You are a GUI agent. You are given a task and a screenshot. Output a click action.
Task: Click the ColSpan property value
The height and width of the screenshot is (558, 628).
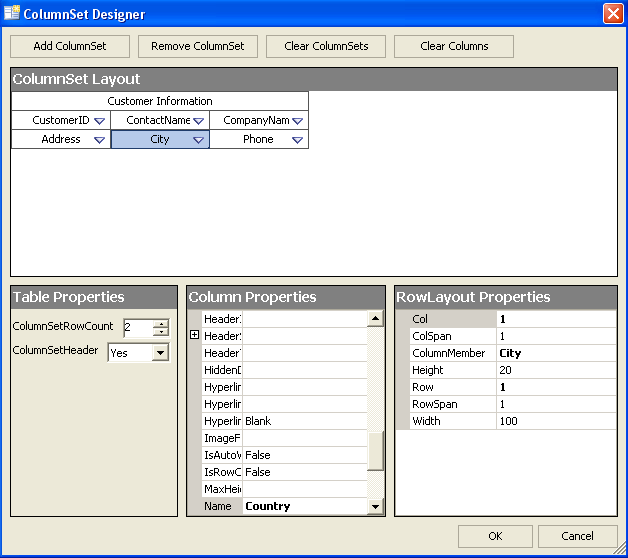(556, 336)
